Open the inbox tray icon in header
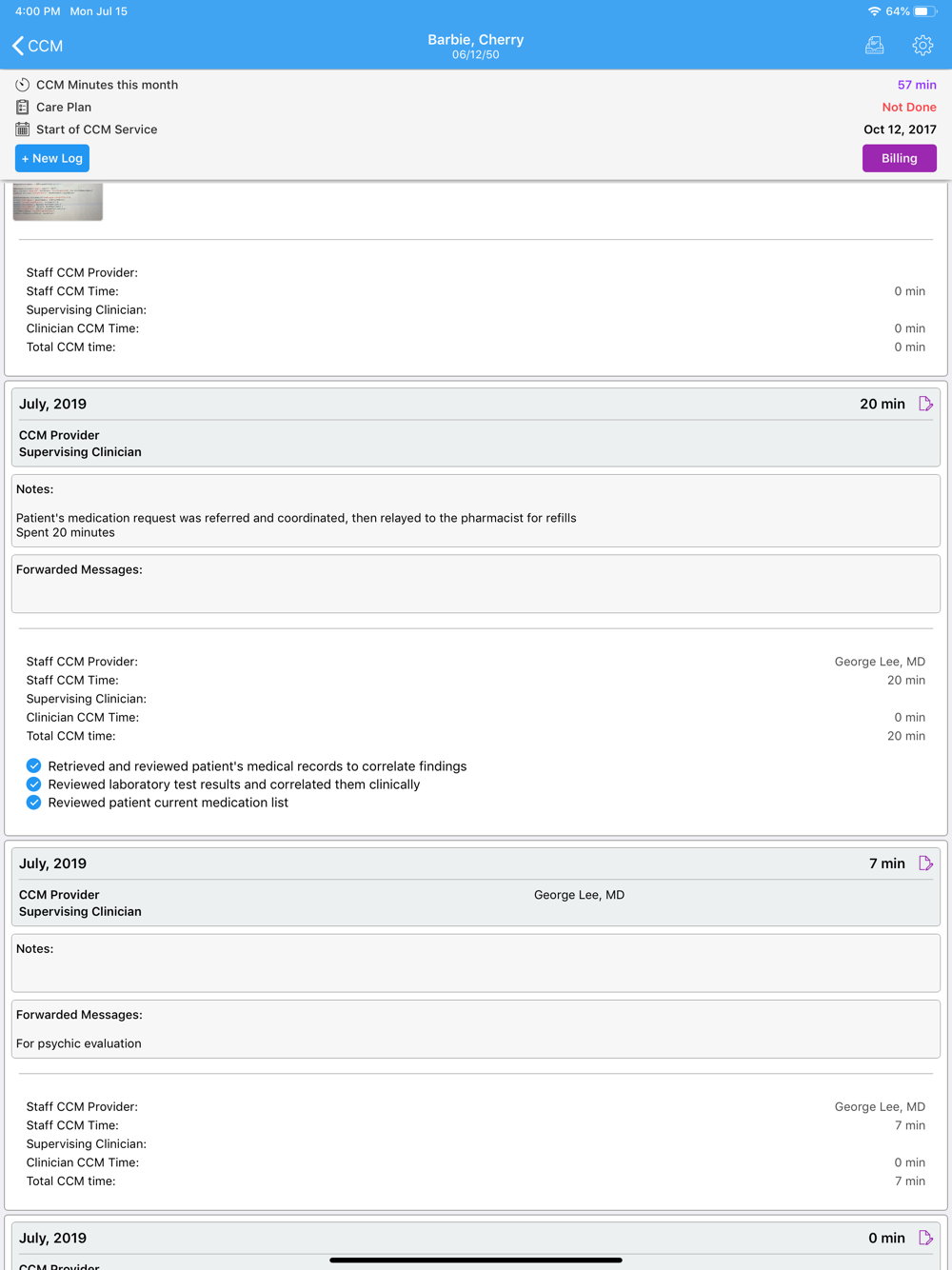Screen dimensions: 952x1270 [874, 46]
